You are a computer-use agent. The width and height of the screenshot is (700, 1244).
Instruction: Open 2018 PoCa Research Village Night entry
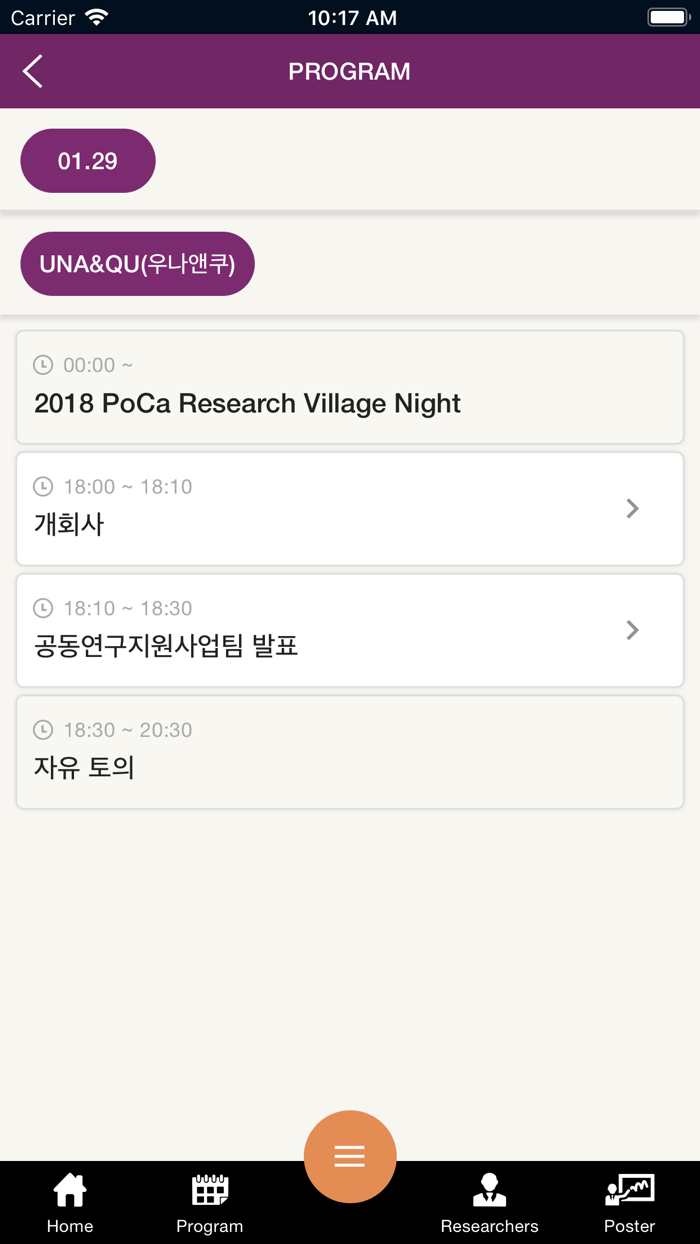point(350,386)
